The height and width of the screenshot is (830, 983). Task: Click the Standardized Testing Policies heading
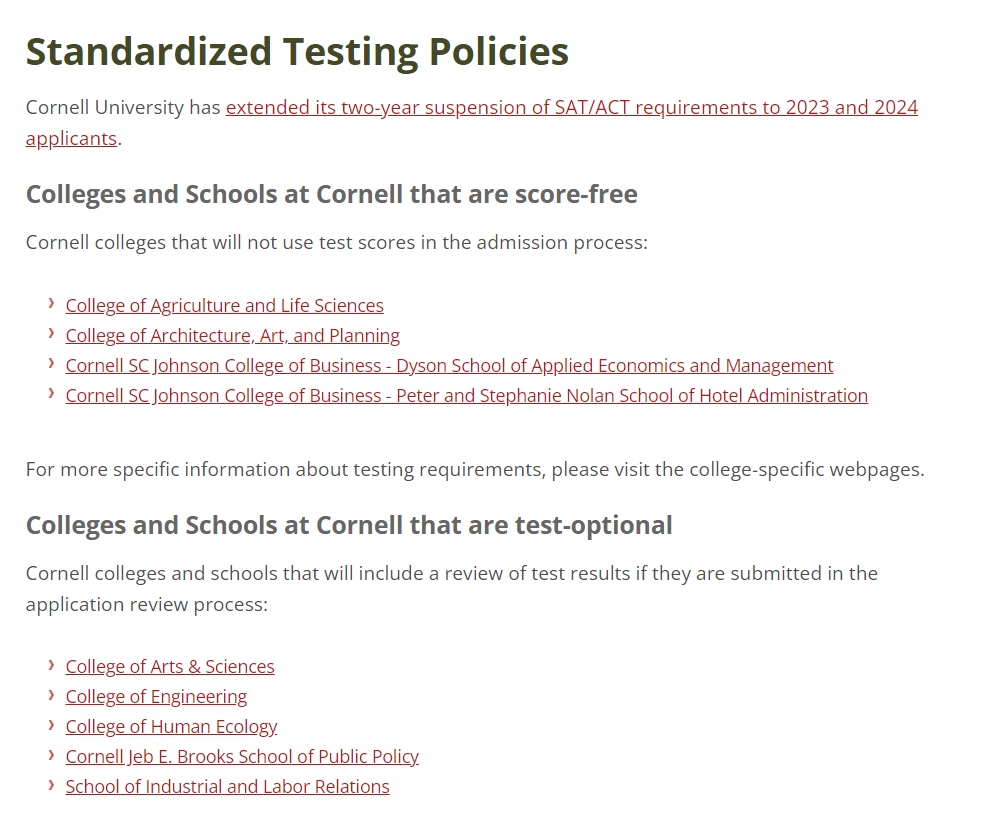[x=297, y=51]
